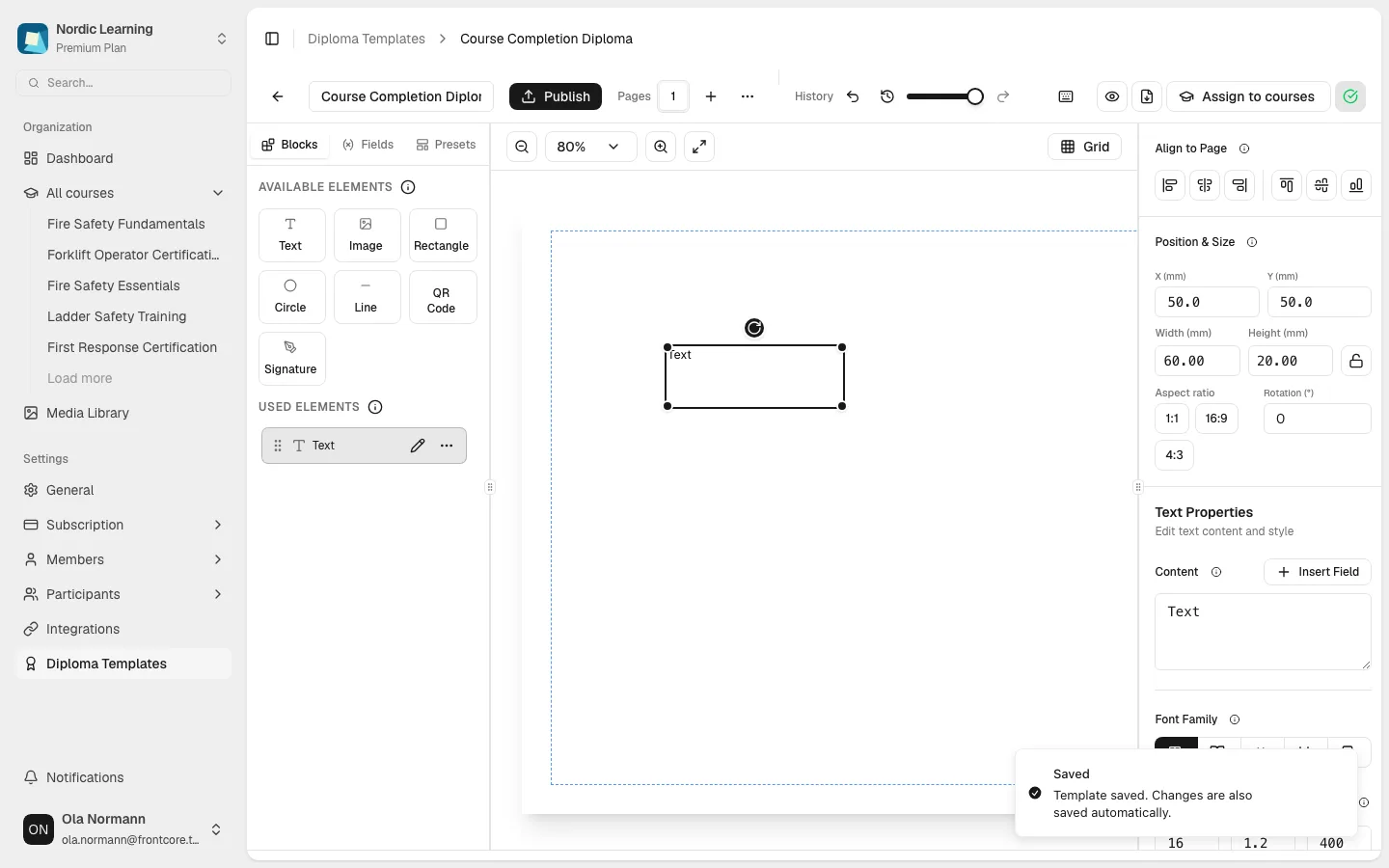Expand the Subscription settings
The image size is (1389, 868).
(x=123, y=525)
